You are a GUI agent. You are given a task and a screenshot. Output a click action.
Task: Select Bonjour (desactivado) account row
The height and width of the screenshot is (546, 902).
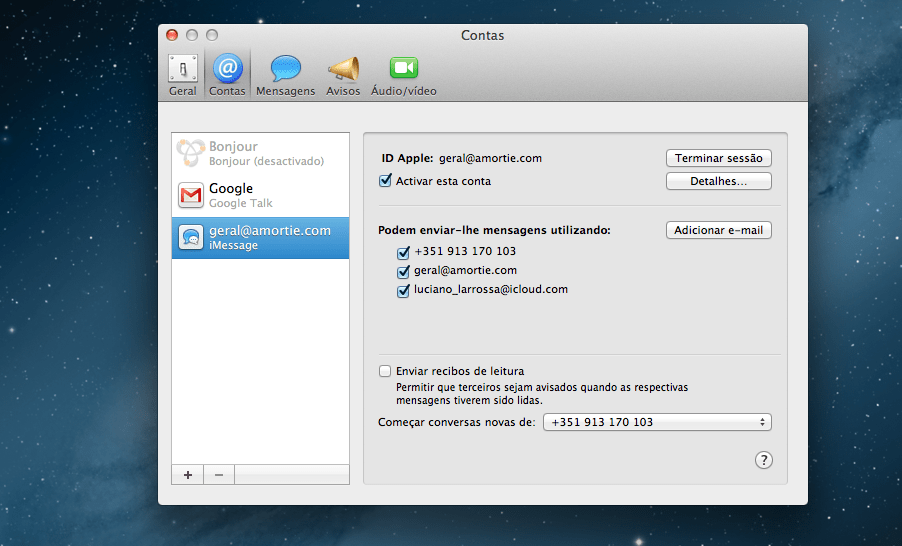pyautogui.click(x=261, y=153)
